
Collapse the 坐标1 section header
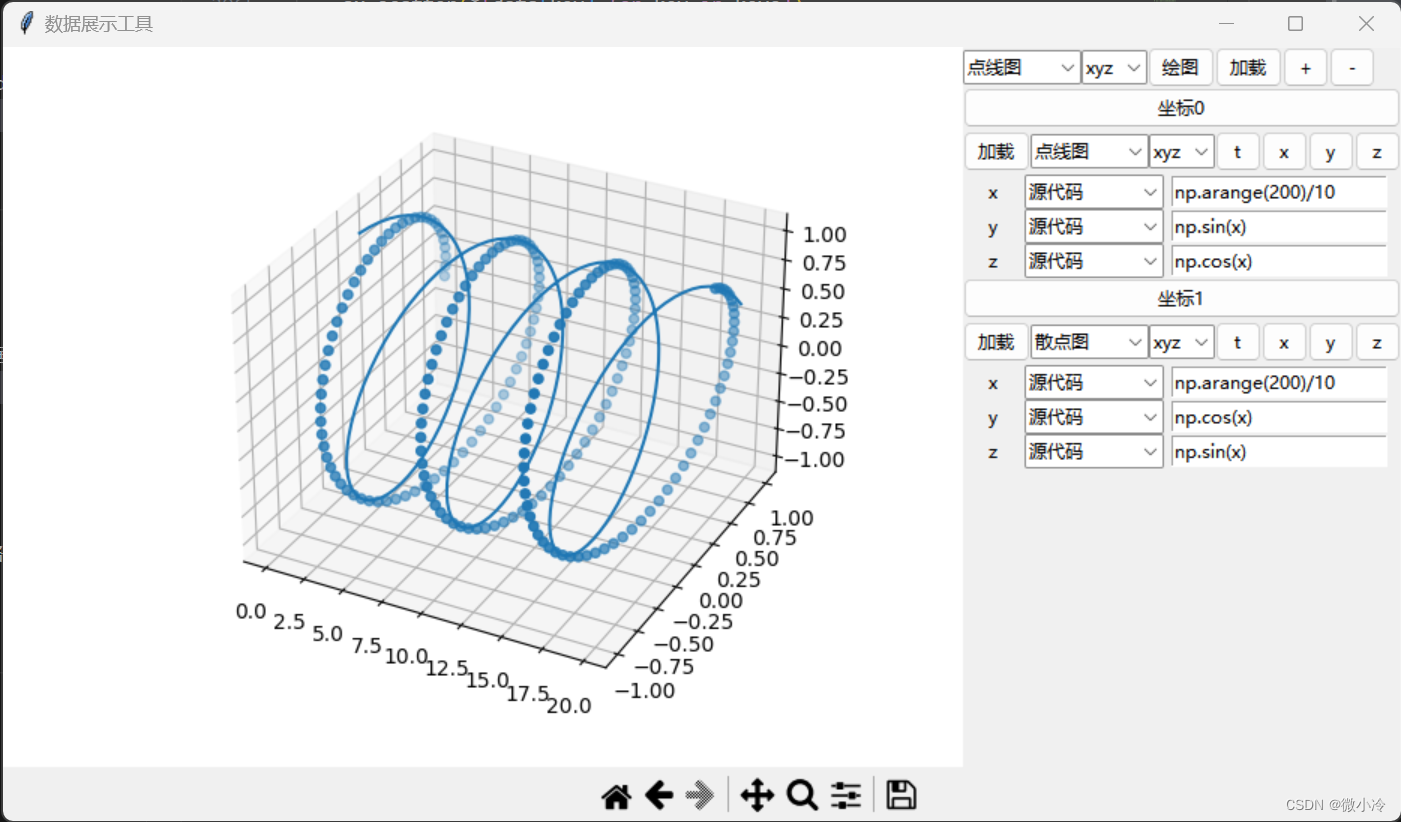point(1181,298)
